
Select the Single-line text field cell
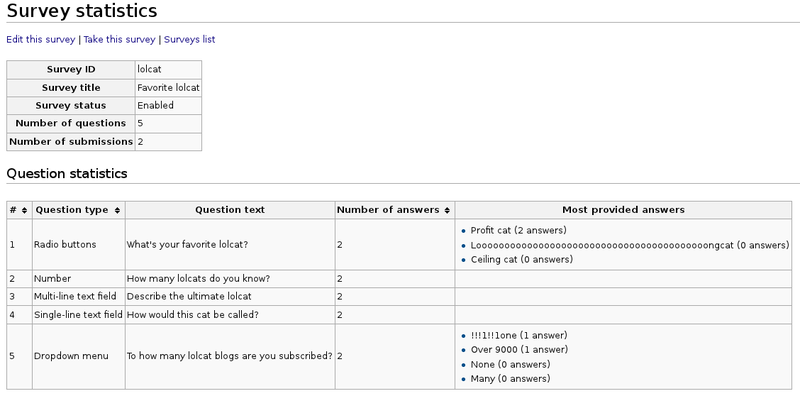pyautogui.click(x=79, y=315)
